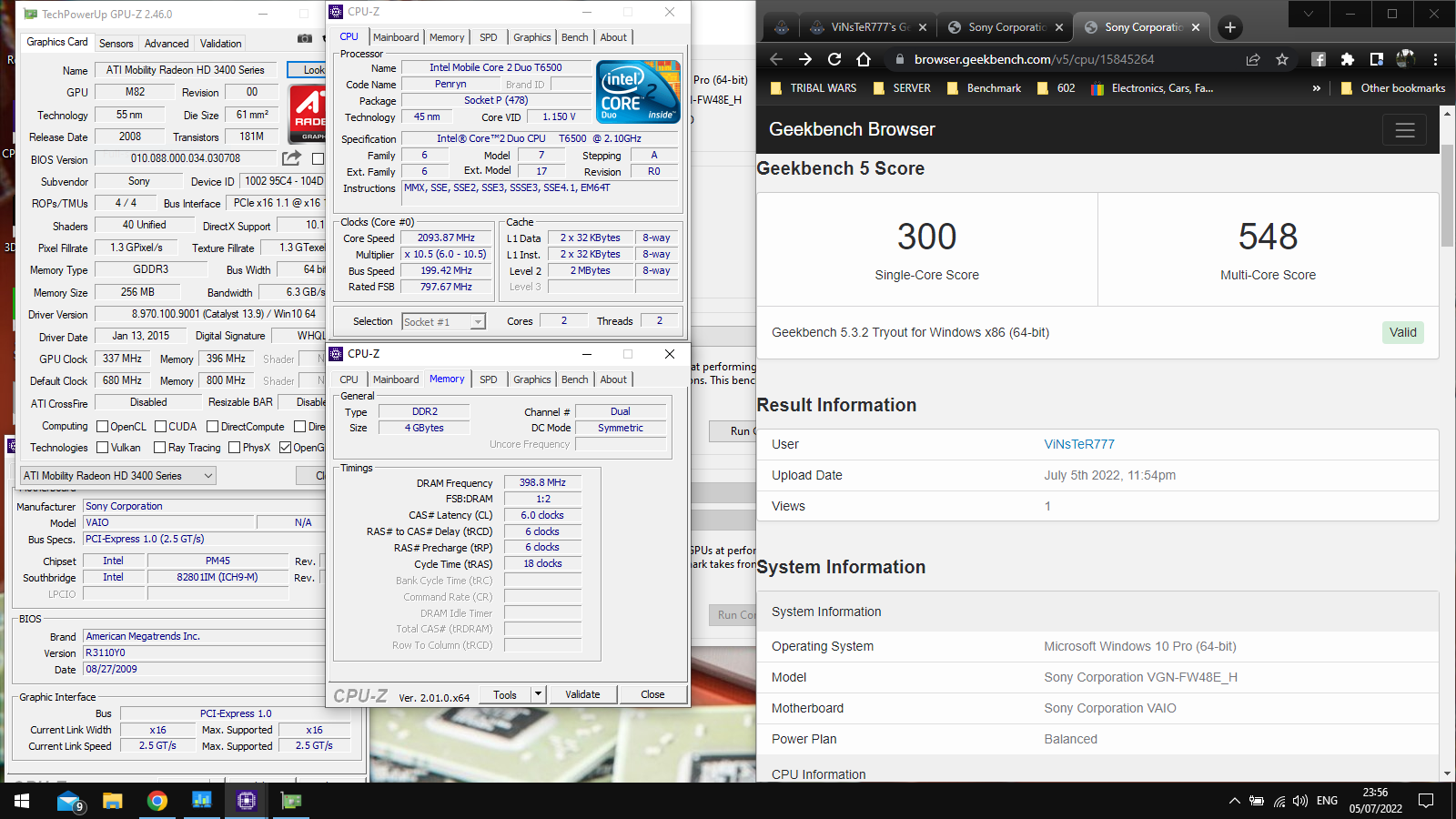Open the Benchmark bookmark folder
Image resolution: width=1456 pixels, height=819 pixels.
coord(985,88)
